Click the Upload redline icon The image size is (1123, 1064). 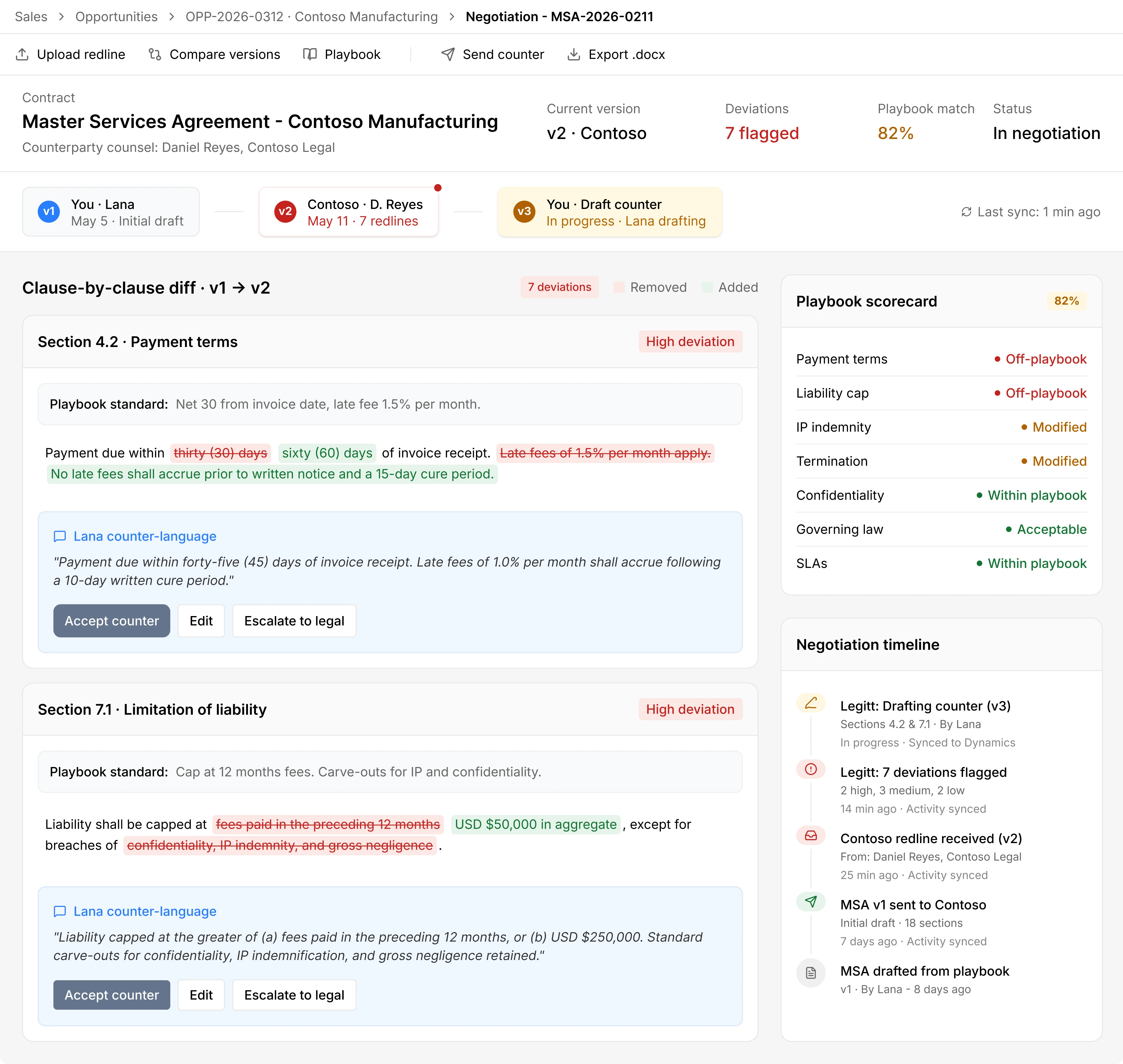[22, 54]
